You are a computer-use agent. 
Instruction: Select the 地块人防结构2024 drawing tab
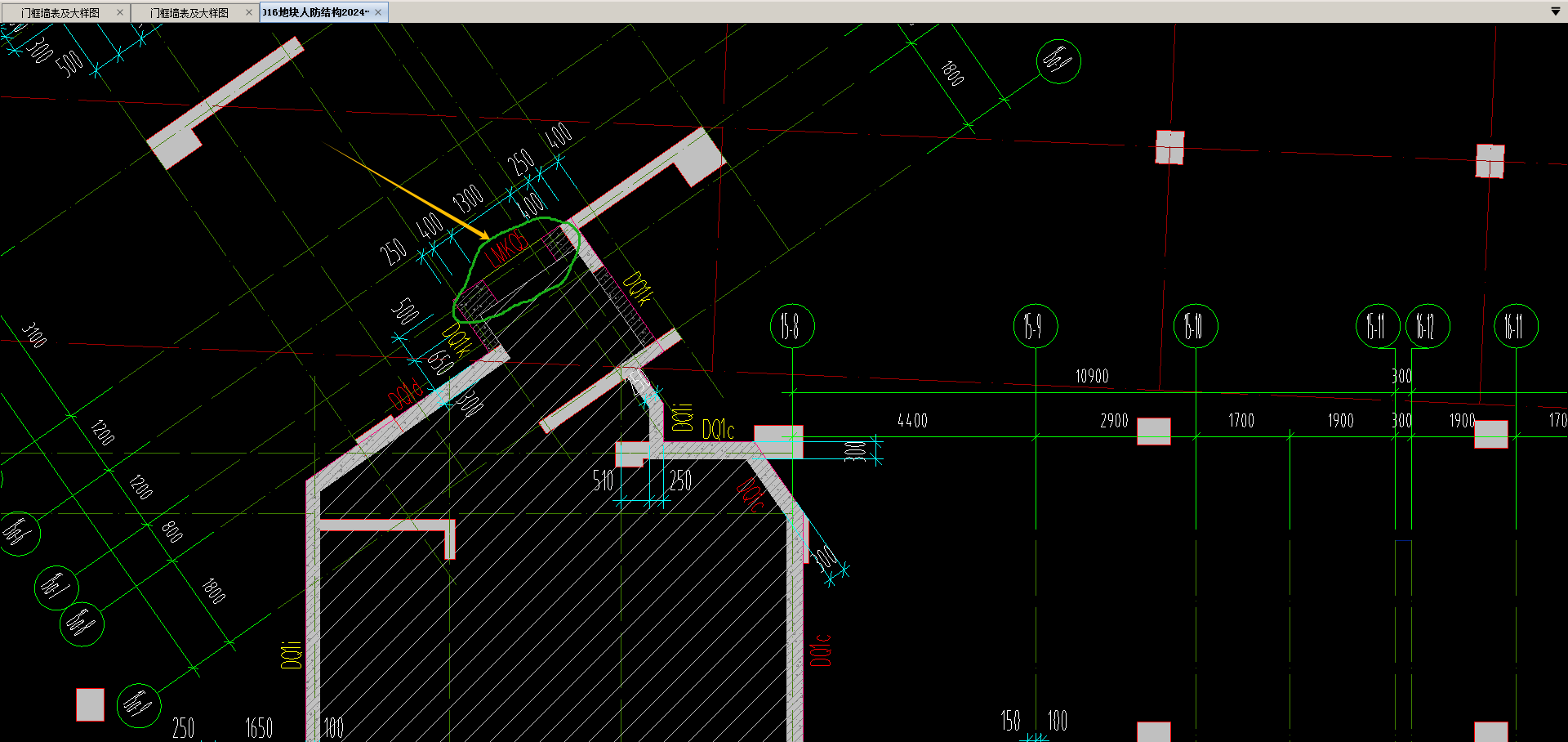tap(316, 12)
